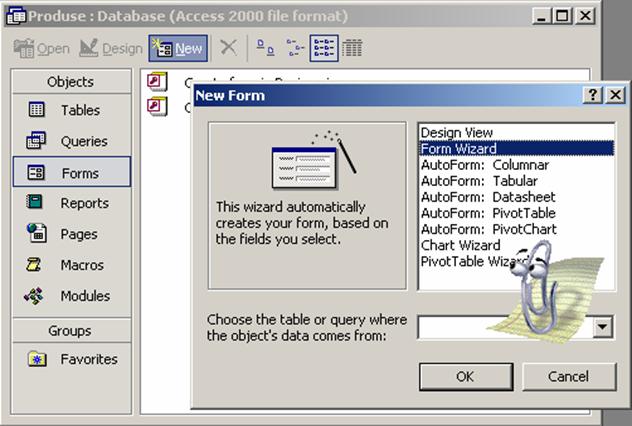Click the New toolbar button
The width and height of the screenshot is (632, 426).
tap(178, 48)
